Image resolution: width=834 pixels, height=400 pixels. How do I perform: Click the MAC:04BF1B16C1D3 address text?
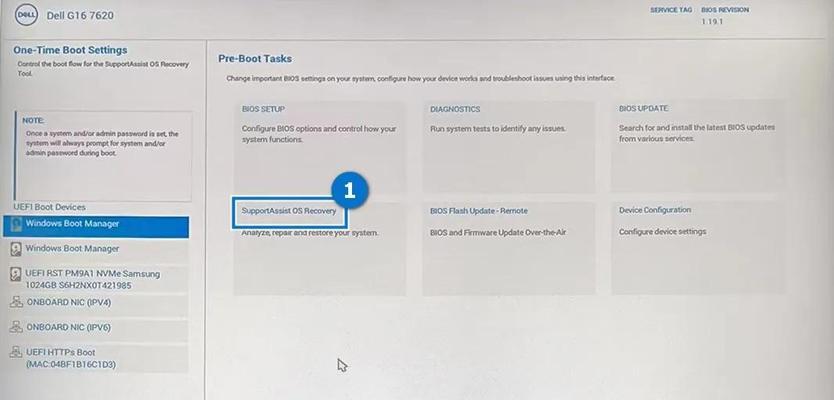click(71, 364)
